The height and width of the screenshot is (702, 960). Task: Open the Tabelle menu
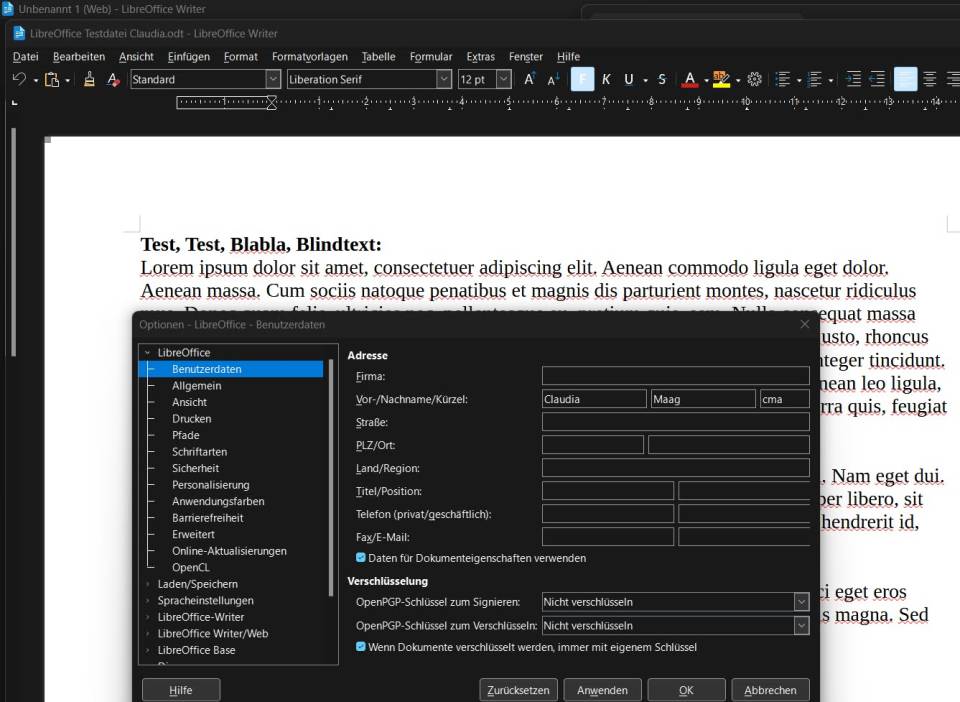coord(378,56)
